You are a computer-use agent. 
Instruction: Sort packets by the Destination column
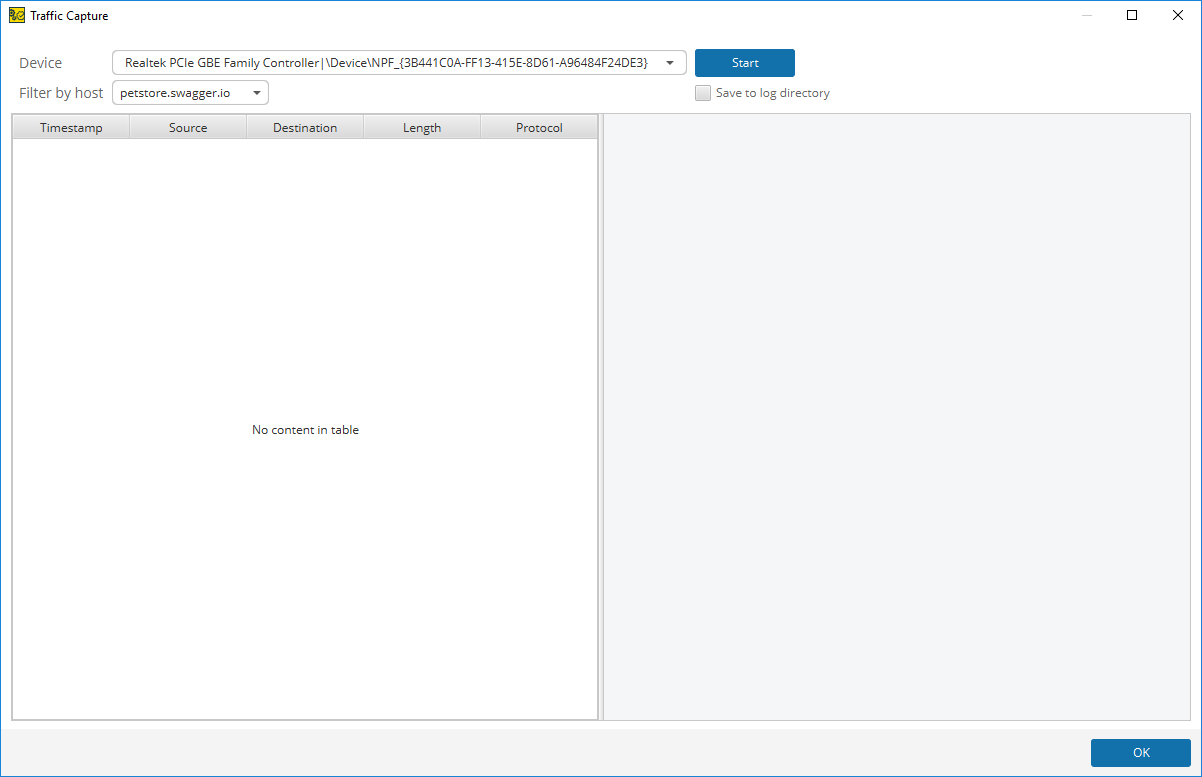[x=304, y=127]
